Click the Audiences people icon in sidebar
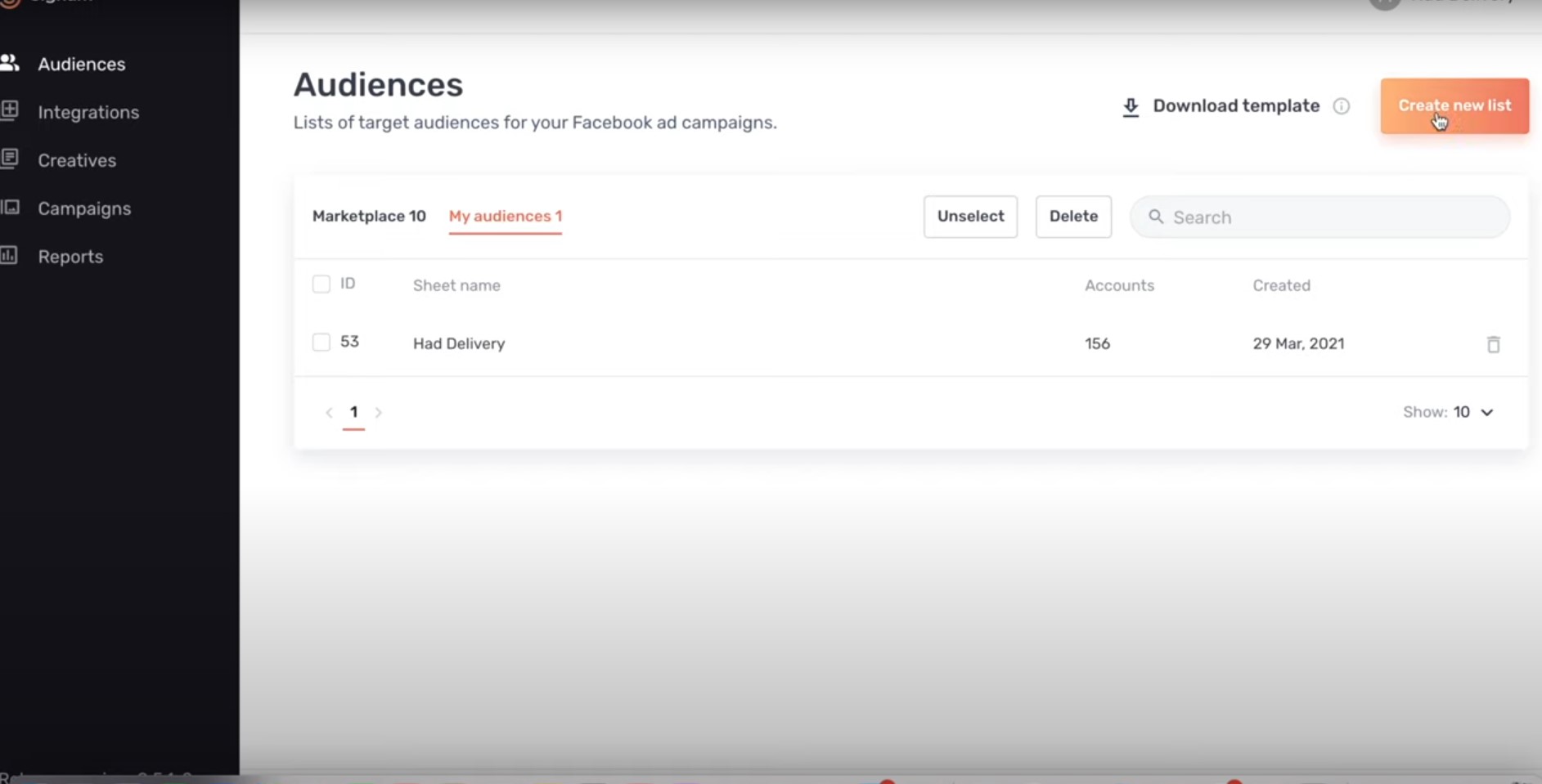 (x=9, y=63)
